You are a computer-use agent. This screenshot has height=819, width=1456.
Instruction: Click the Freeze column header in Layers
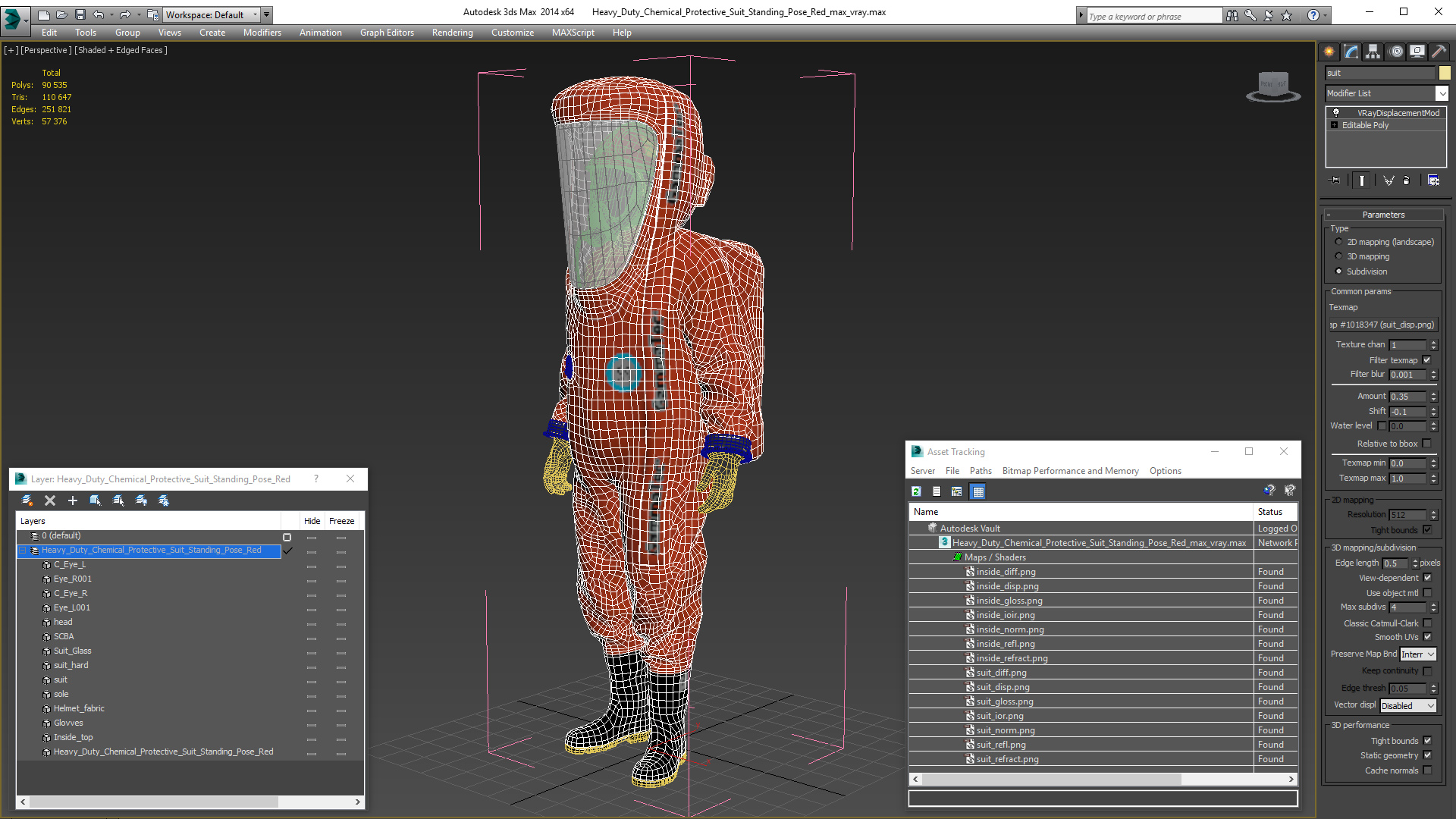342,521
